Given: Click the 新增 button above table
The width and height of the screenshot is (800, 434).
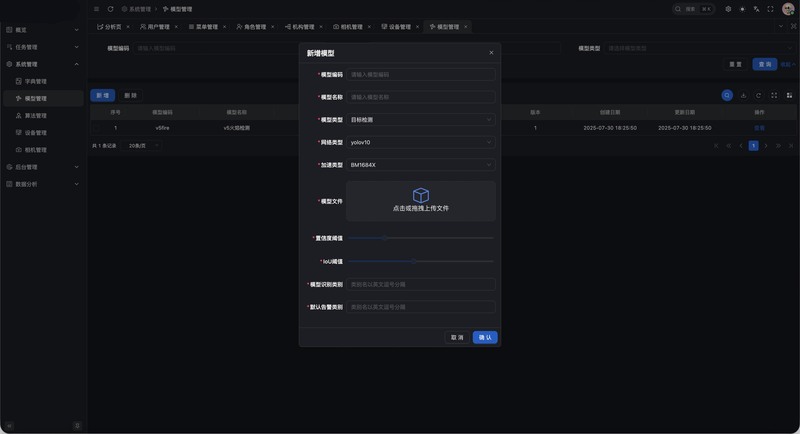Looking at the screenshot, I should tap(103, 95).
